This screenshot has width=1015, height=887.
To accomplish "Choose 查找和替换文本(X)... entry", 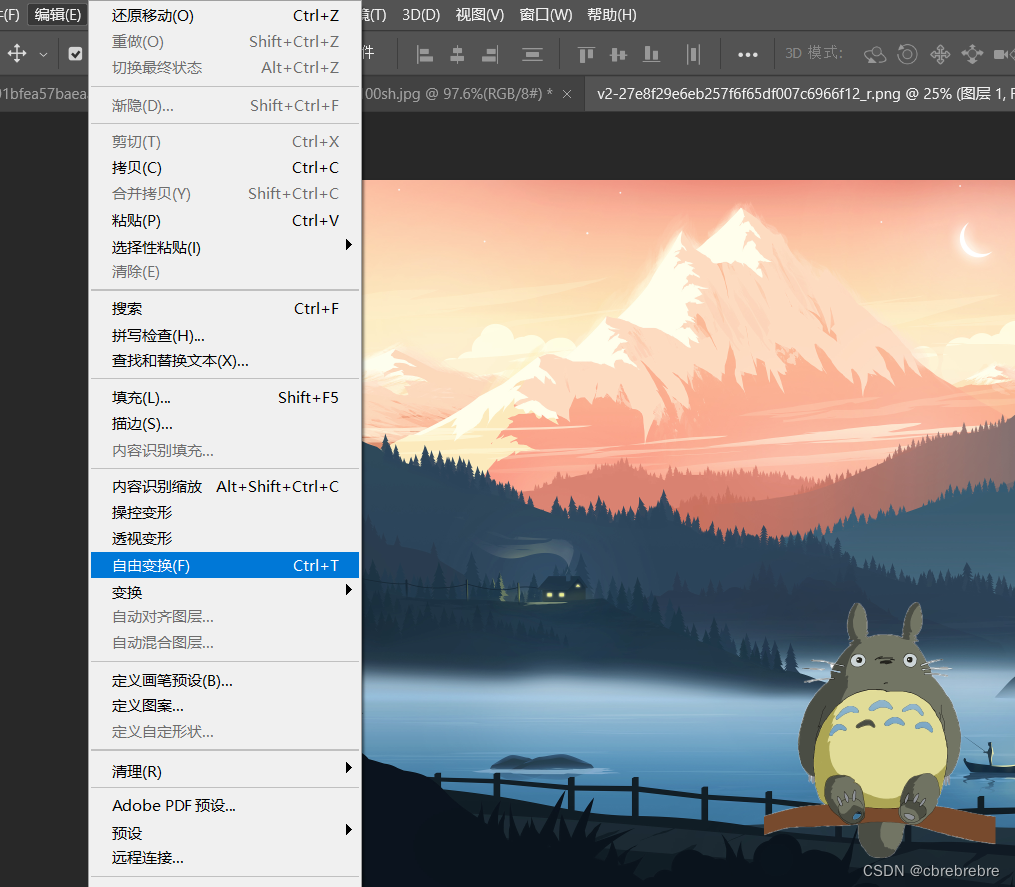I will pos(225,361).
